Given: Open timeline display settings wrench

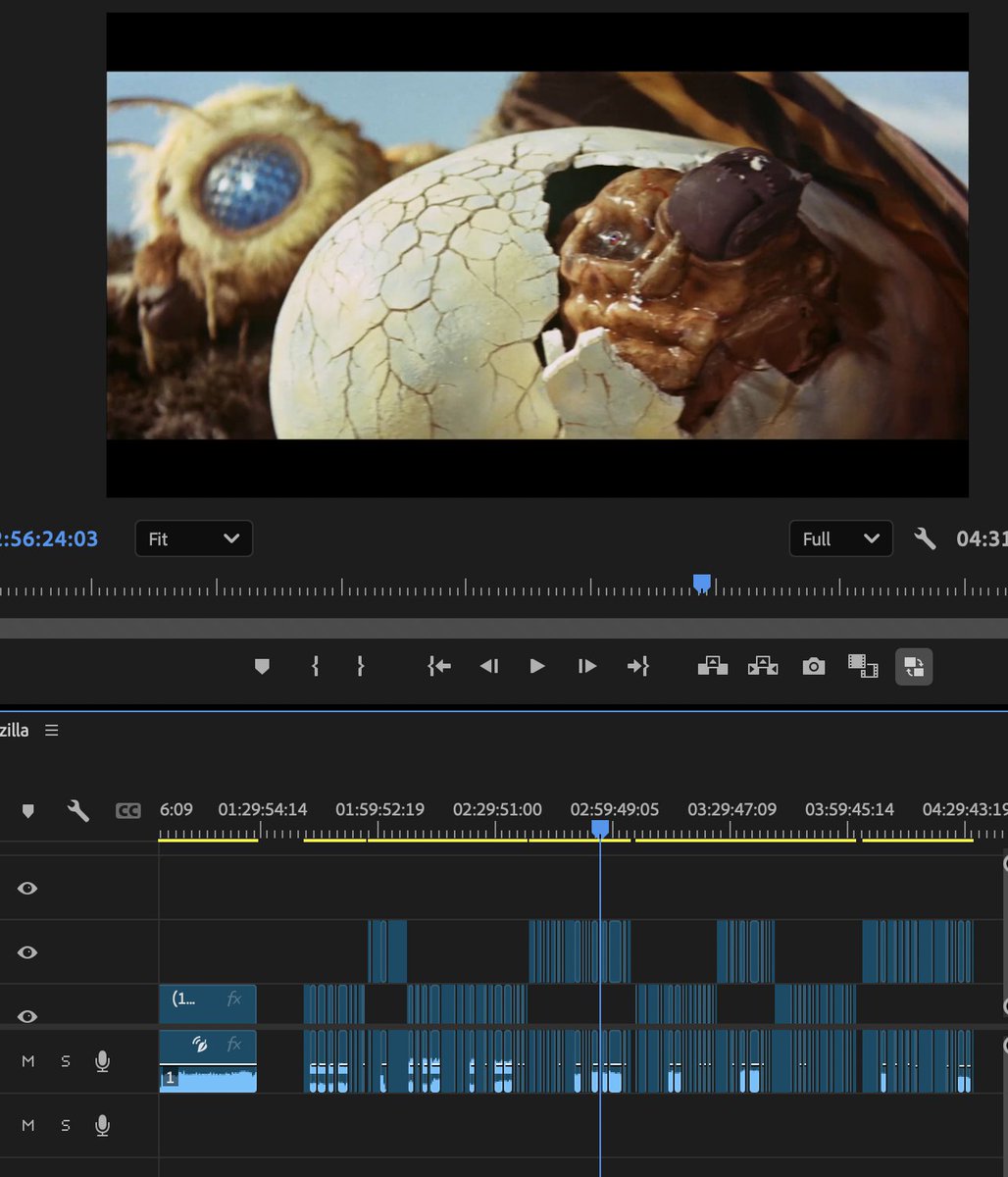Looking at the screenshot, I should pos(77,810).
